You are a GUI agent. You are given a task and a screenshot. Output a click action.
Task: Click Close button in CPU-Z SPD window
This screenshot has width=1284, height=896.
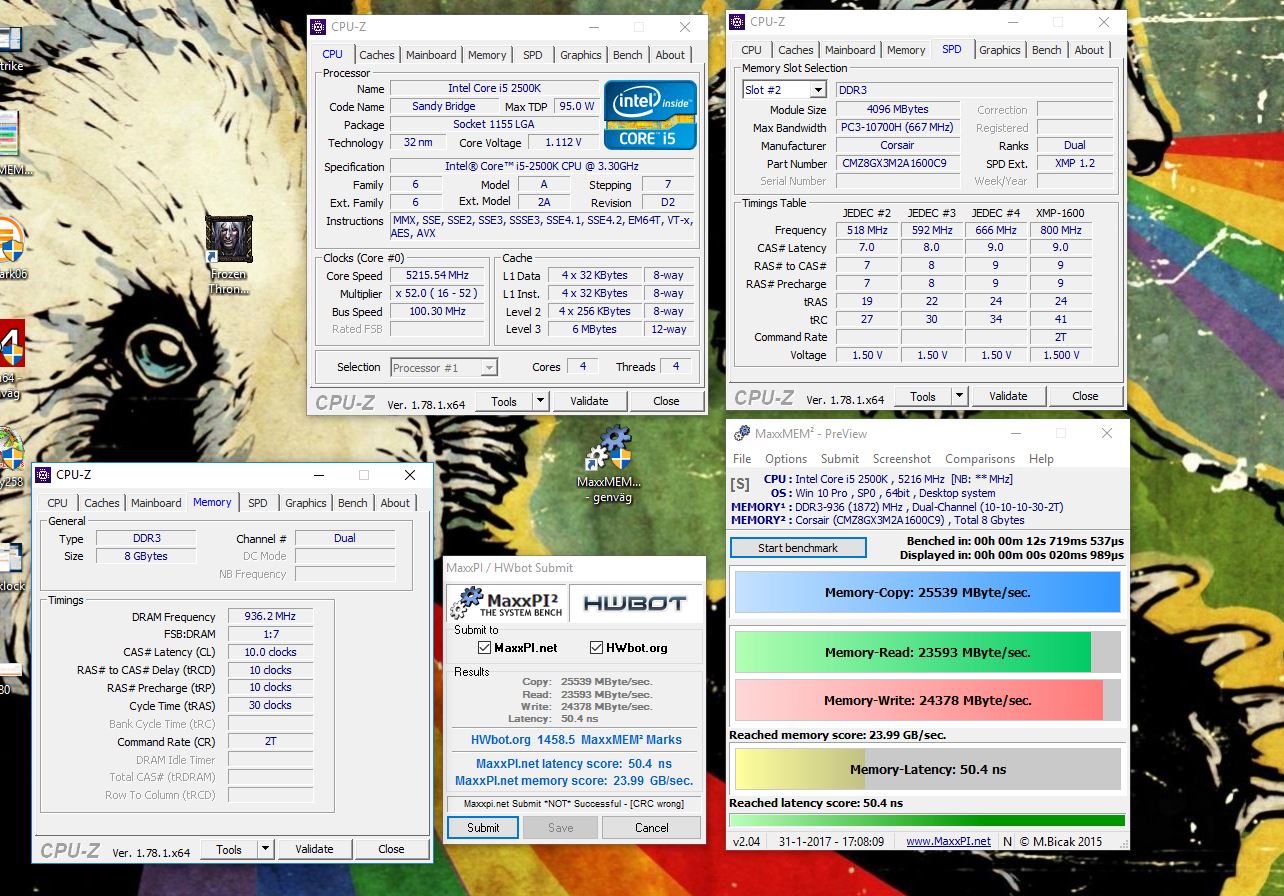click(1085, 396)
